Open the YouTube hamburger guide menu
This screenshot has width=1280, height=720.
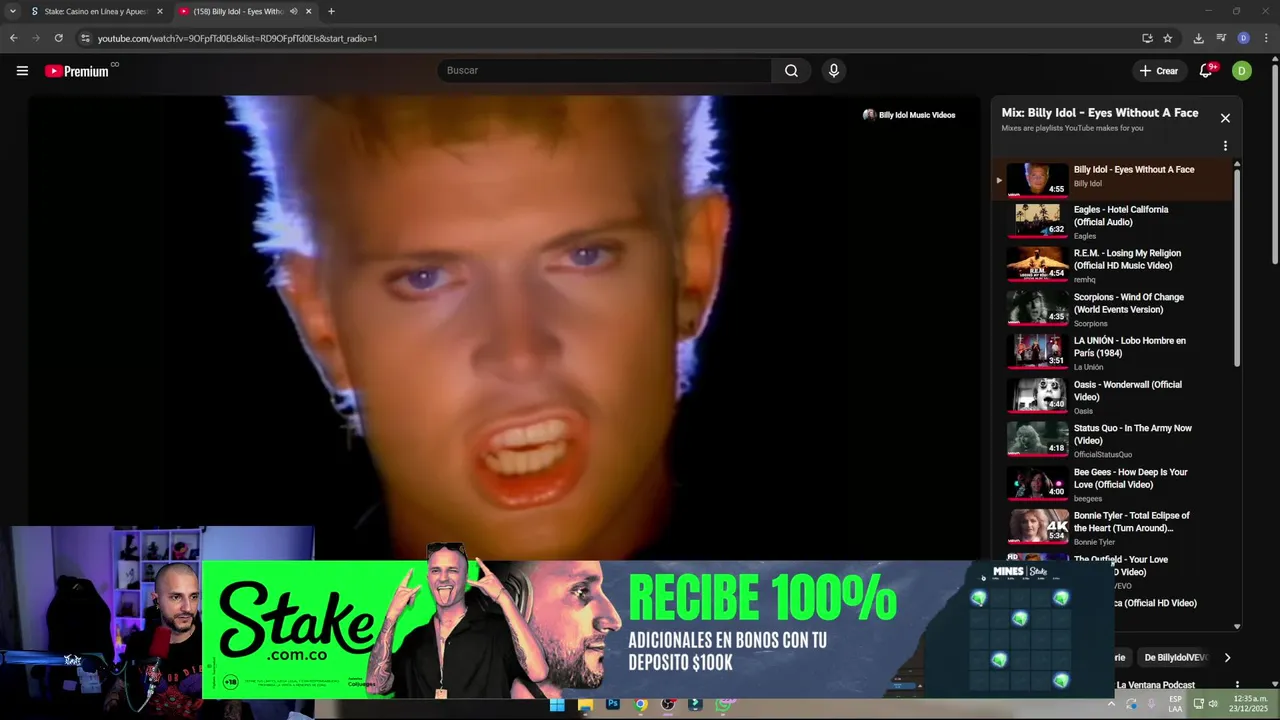click(x=22, y=71)
